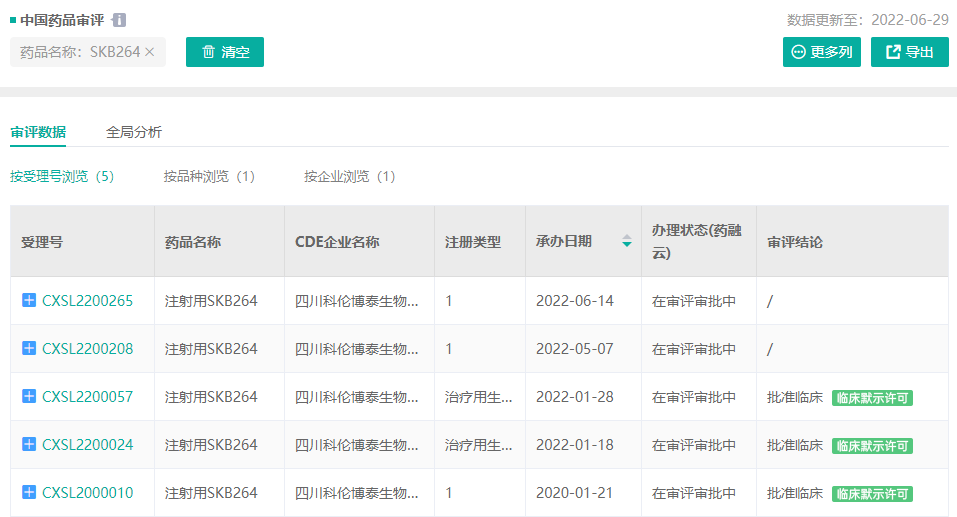This screenshot has height=517, width=957.
Task: Select the 按受理号浏览 view
Action: point(62,177)
